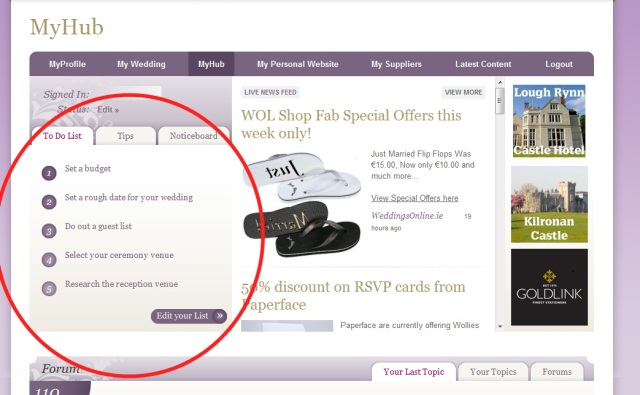Select the number 5 circle beside reception venue item
Viewport: 640px width, 395px height.
[x=49, y=289]
